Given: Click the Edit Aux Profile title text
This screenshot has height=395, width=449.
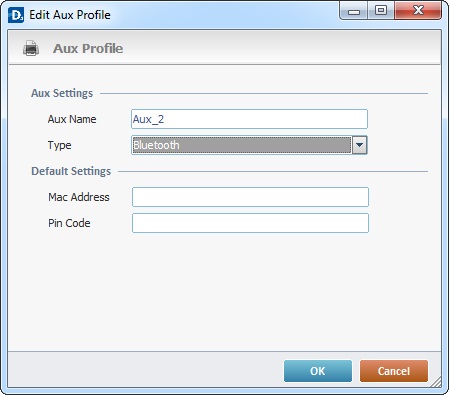Looking at the screenshot, I should pyautogui.click(x=70, y=15).
